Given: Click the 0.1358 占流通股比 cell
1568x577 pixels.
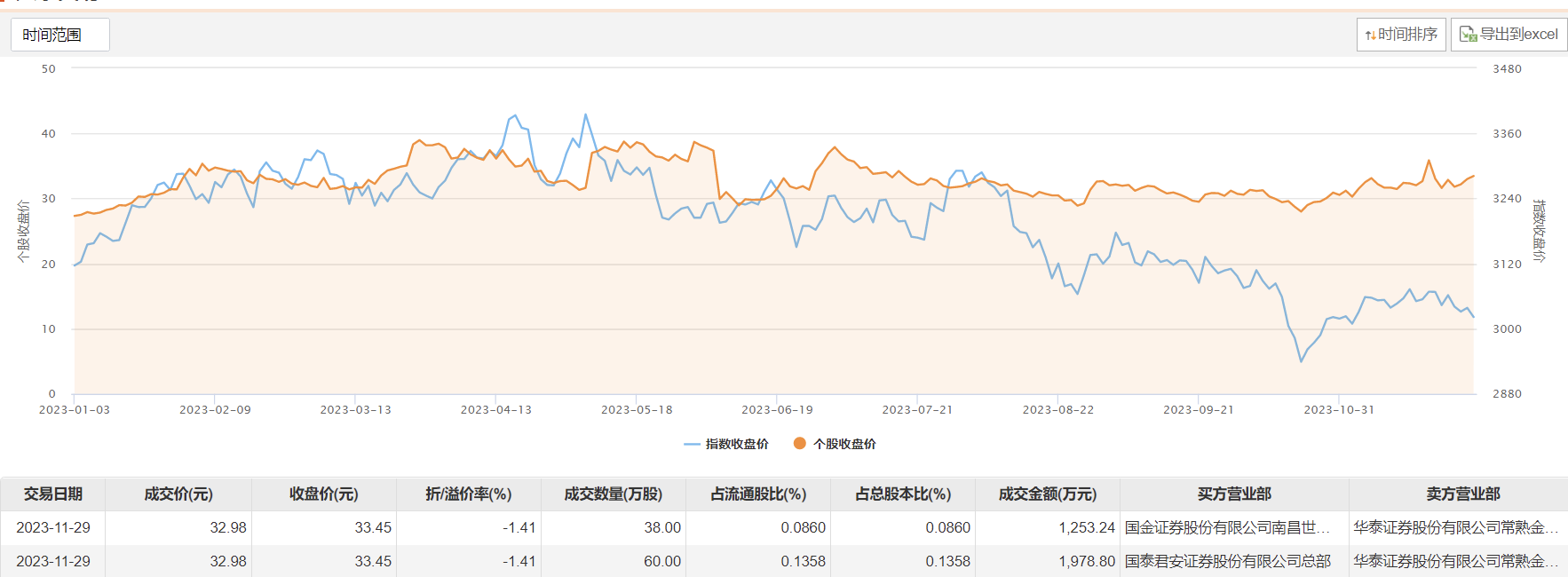Looking at the screenshot, I should tap(758, 561).
